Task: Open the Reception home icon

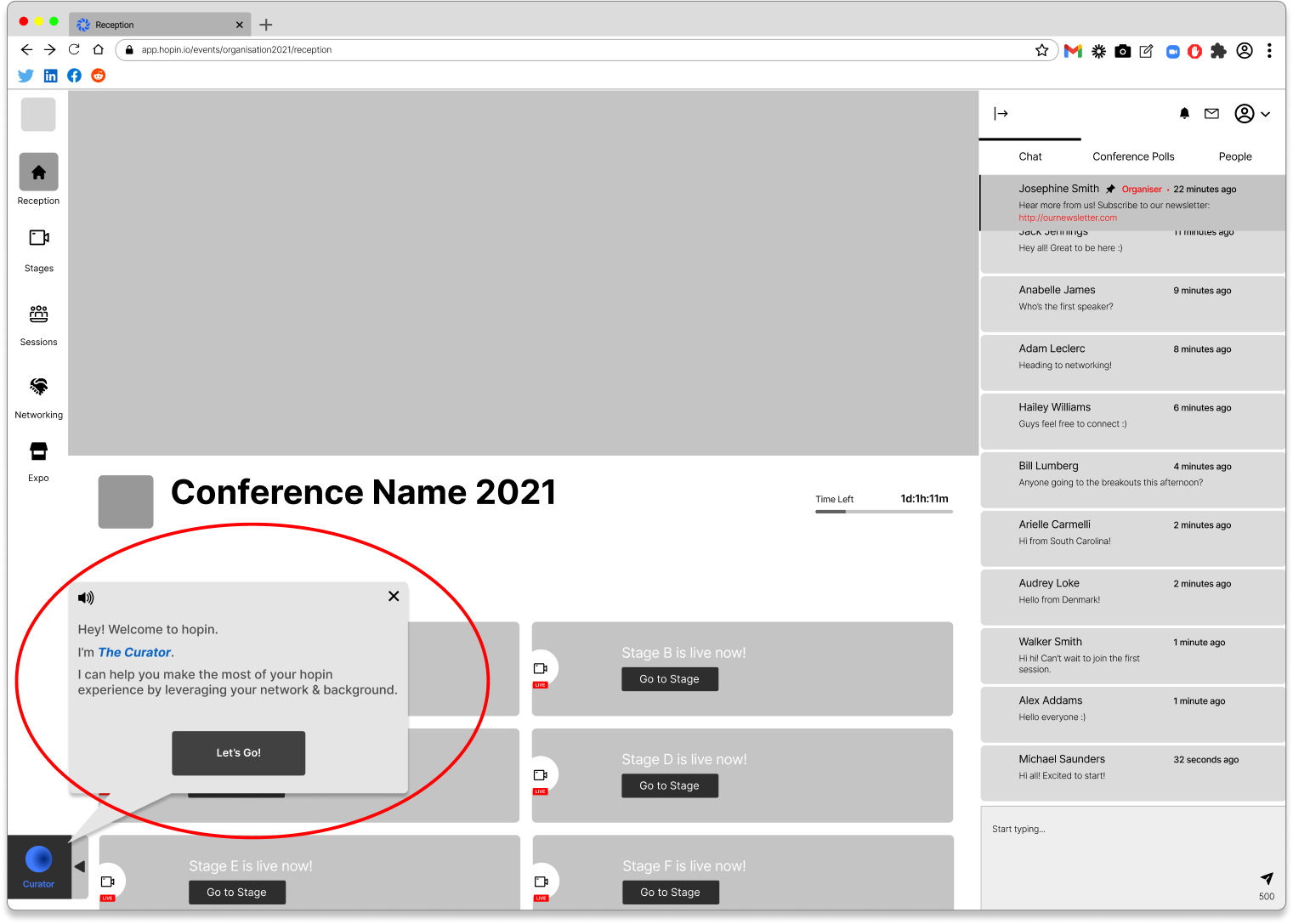Action: tap(39, 173)
